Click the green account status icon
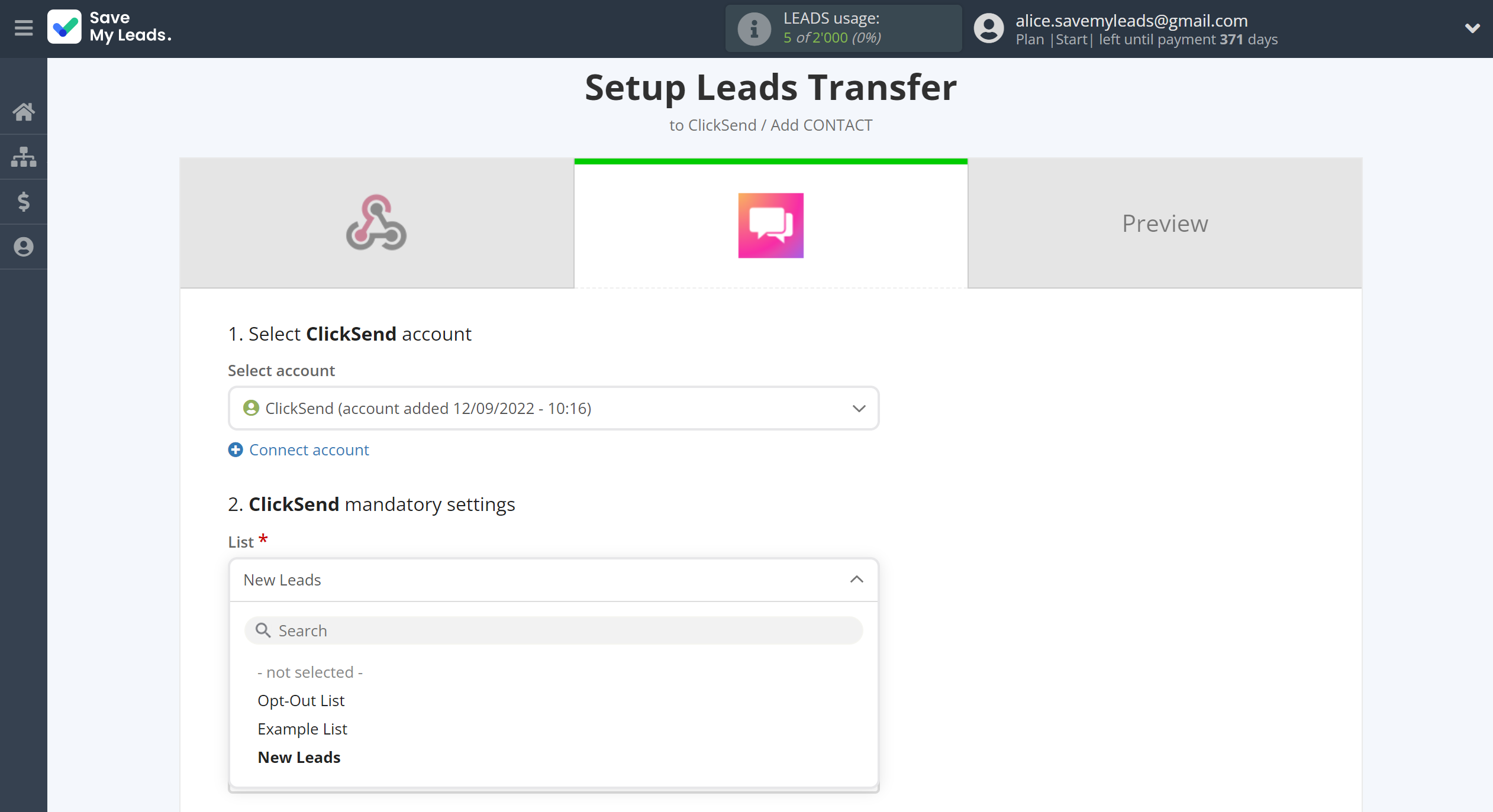The height and width of the screenshot is (812, 1493). click(251, 408)
